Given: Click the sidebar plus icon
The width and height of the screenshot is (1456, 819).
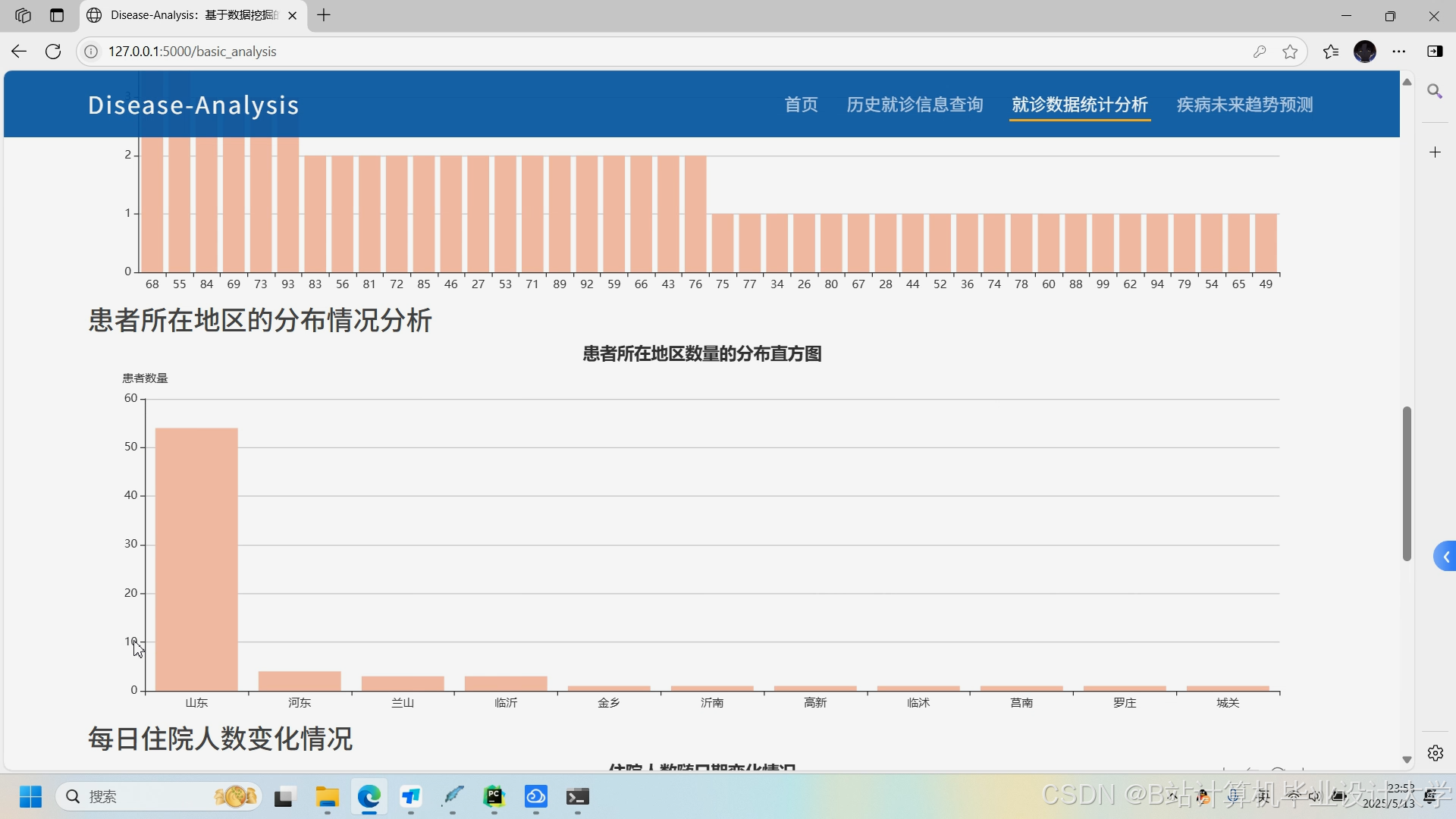Looking at the screenshot, I should pyautogui.click(x=1435, y=152).
